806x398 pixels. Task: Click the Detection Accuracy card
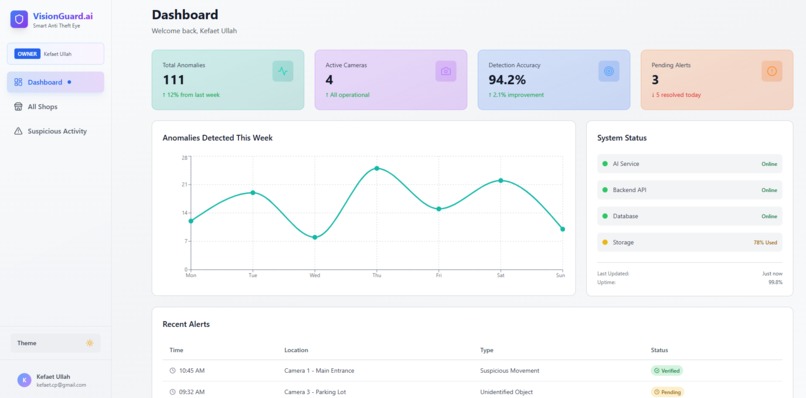click(x=554, y=80)
